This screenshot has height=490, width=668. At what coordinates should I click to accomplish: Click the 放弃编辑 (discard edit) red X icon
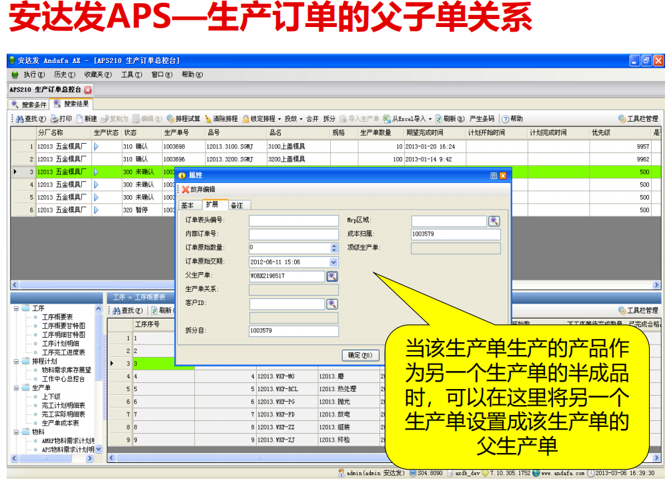(x=185, y=188)
